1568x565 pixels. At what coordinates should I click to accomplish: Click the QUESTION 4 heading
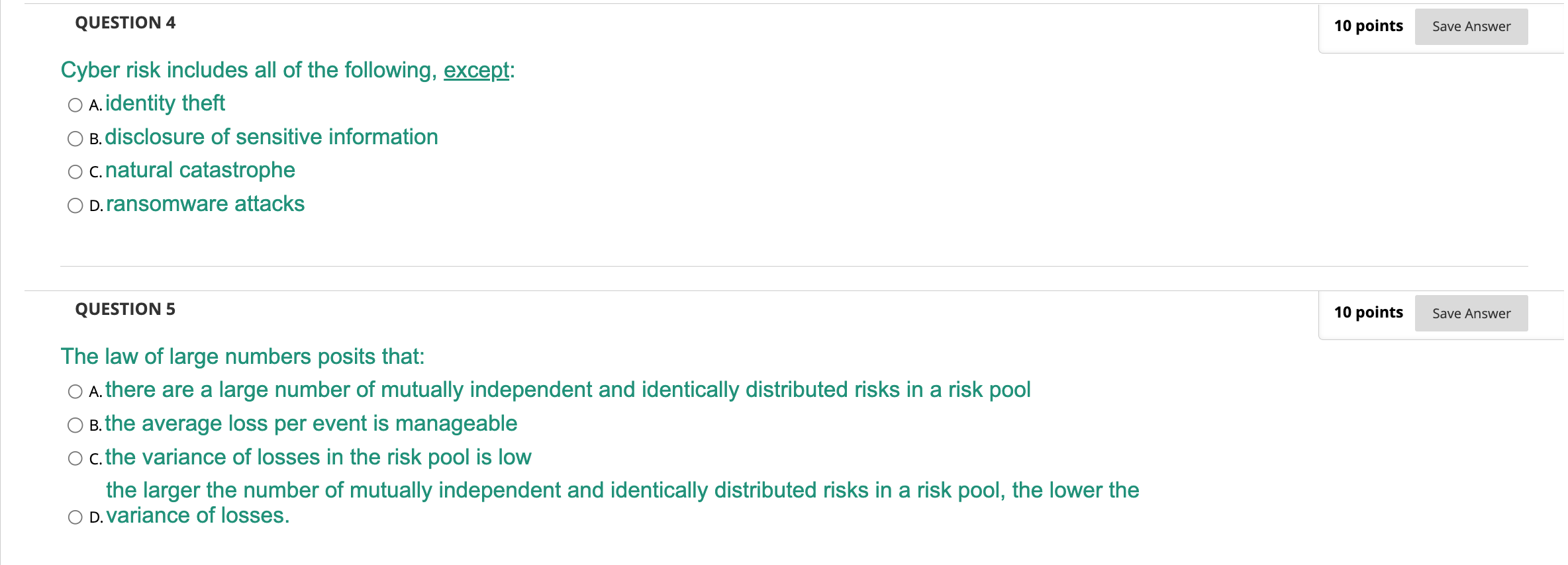click(124, 22)
